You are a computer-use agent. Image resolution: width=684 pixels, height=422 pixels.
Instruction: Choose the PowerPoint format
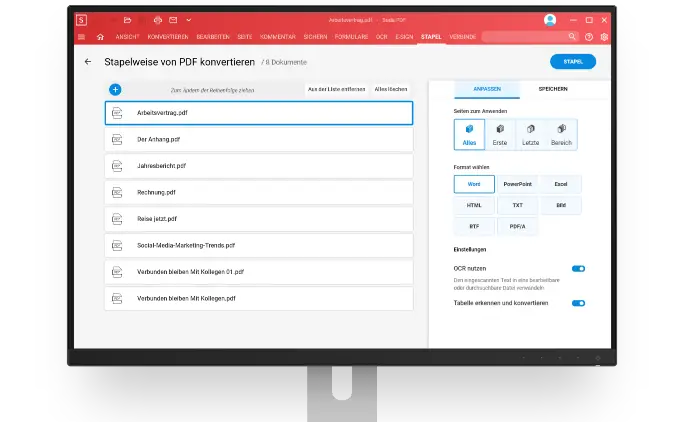click(x=517, y=184)
